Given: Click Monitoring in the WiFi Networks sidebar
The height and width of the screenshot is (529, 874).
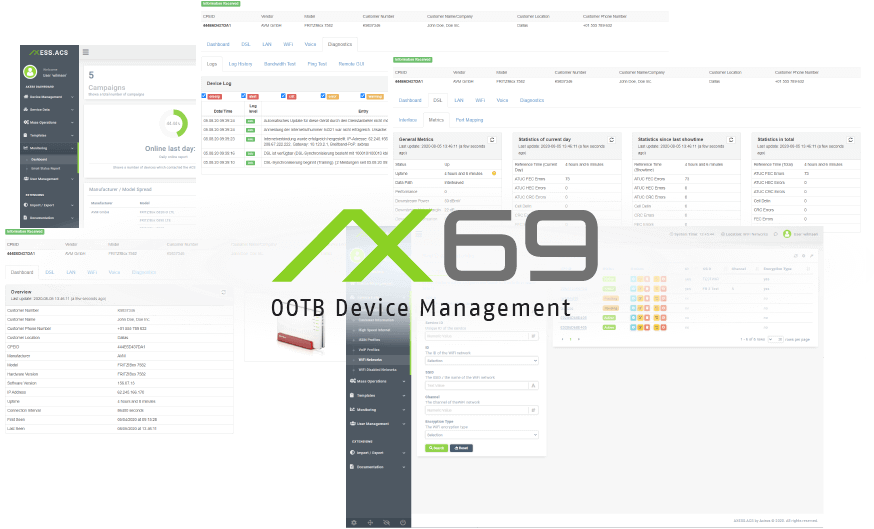Looking at the screenshot, I should pos(378,410).
